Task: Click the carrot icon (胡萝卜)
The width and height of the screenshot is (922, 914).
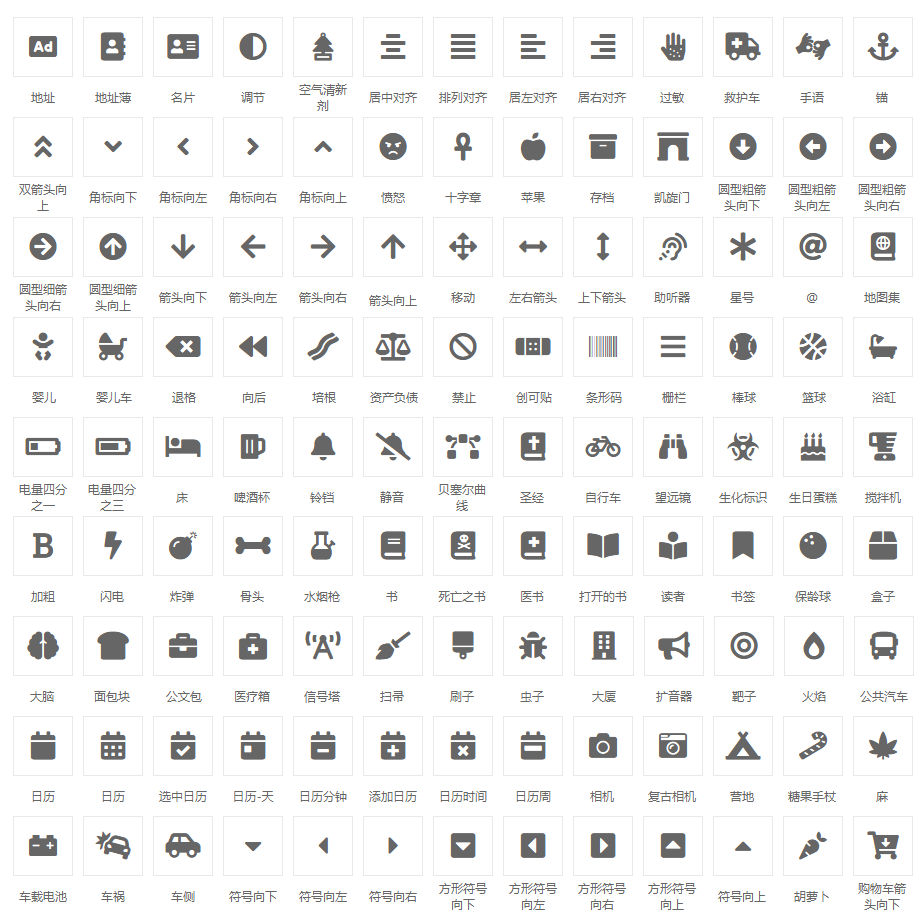Action: pos(813,846)
